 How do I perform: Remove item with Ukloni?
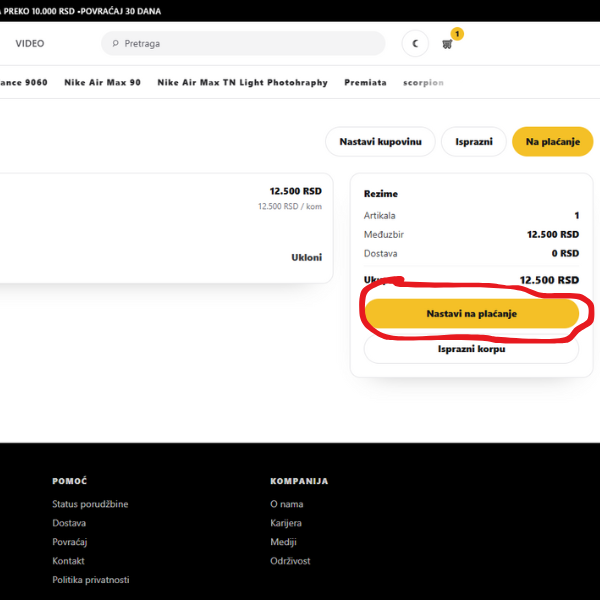306,257
